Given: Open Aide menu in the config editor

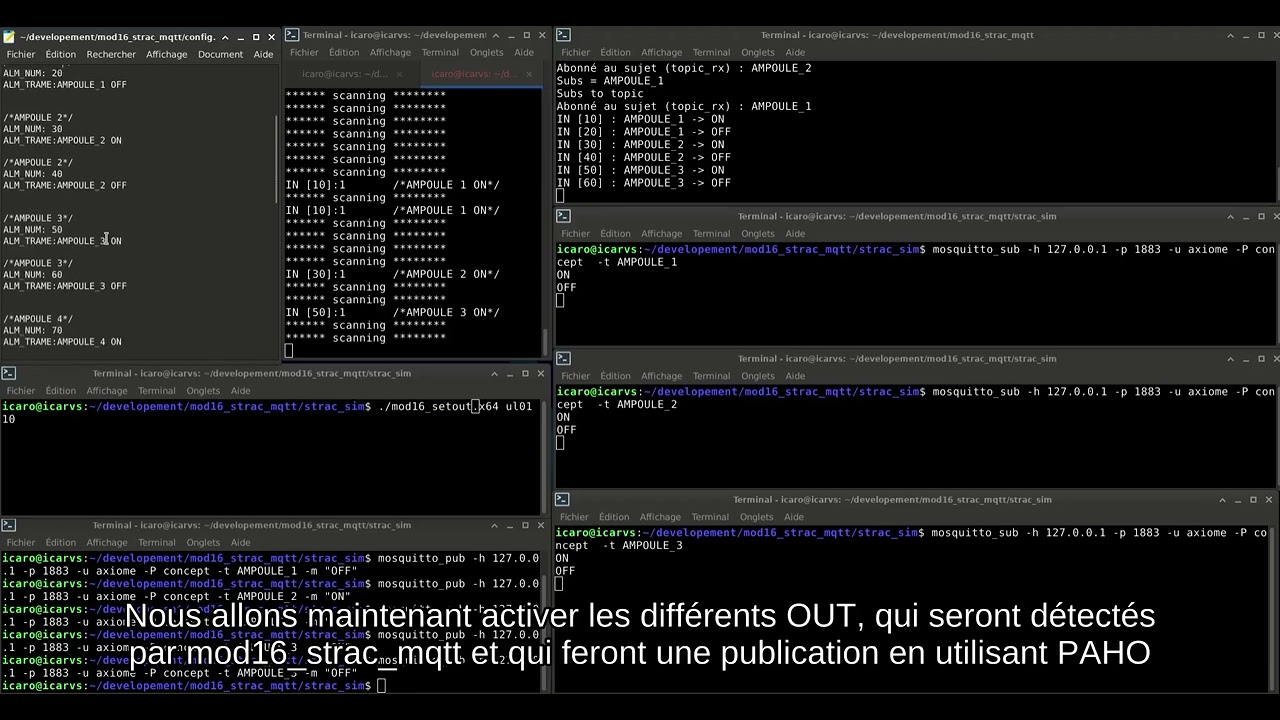Looking at the screenshot, I should coord(263,54).
